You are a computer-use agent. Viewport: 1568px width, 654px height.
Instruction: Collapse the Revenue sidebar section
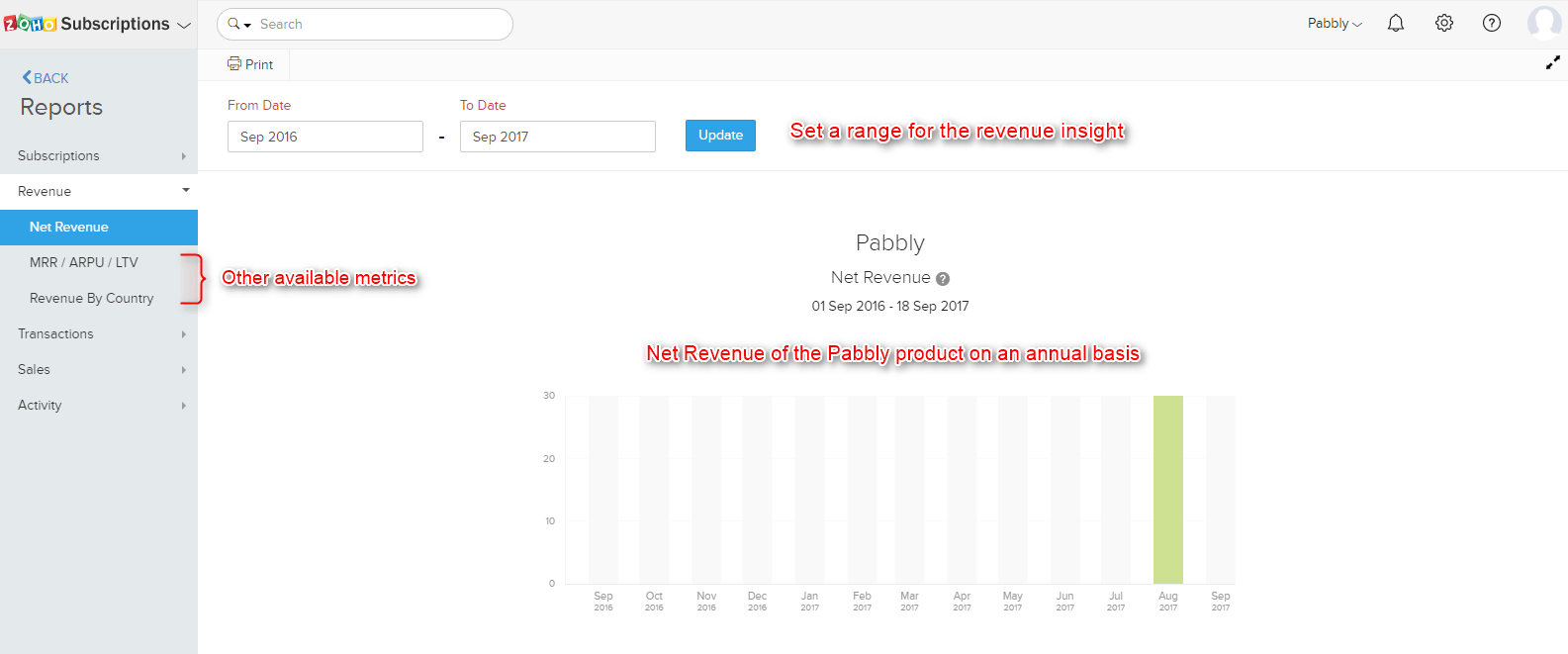coord(99,191)
